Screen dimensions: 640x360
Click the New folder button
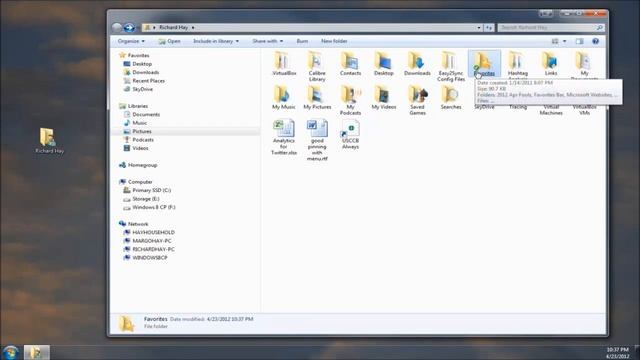click(x=334, y=41)
